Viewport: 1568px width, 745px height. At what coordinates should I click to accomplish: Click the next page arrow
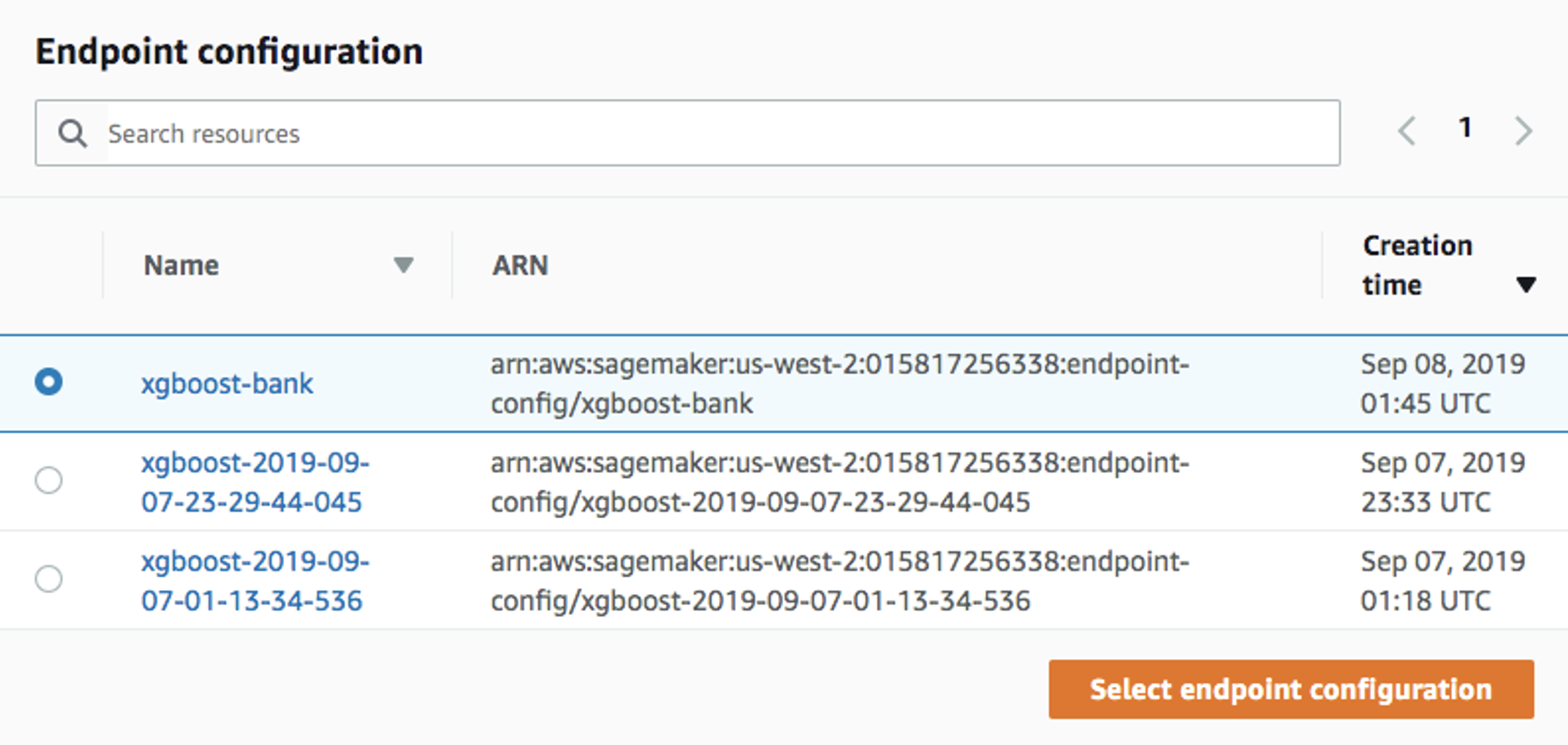1522,130
